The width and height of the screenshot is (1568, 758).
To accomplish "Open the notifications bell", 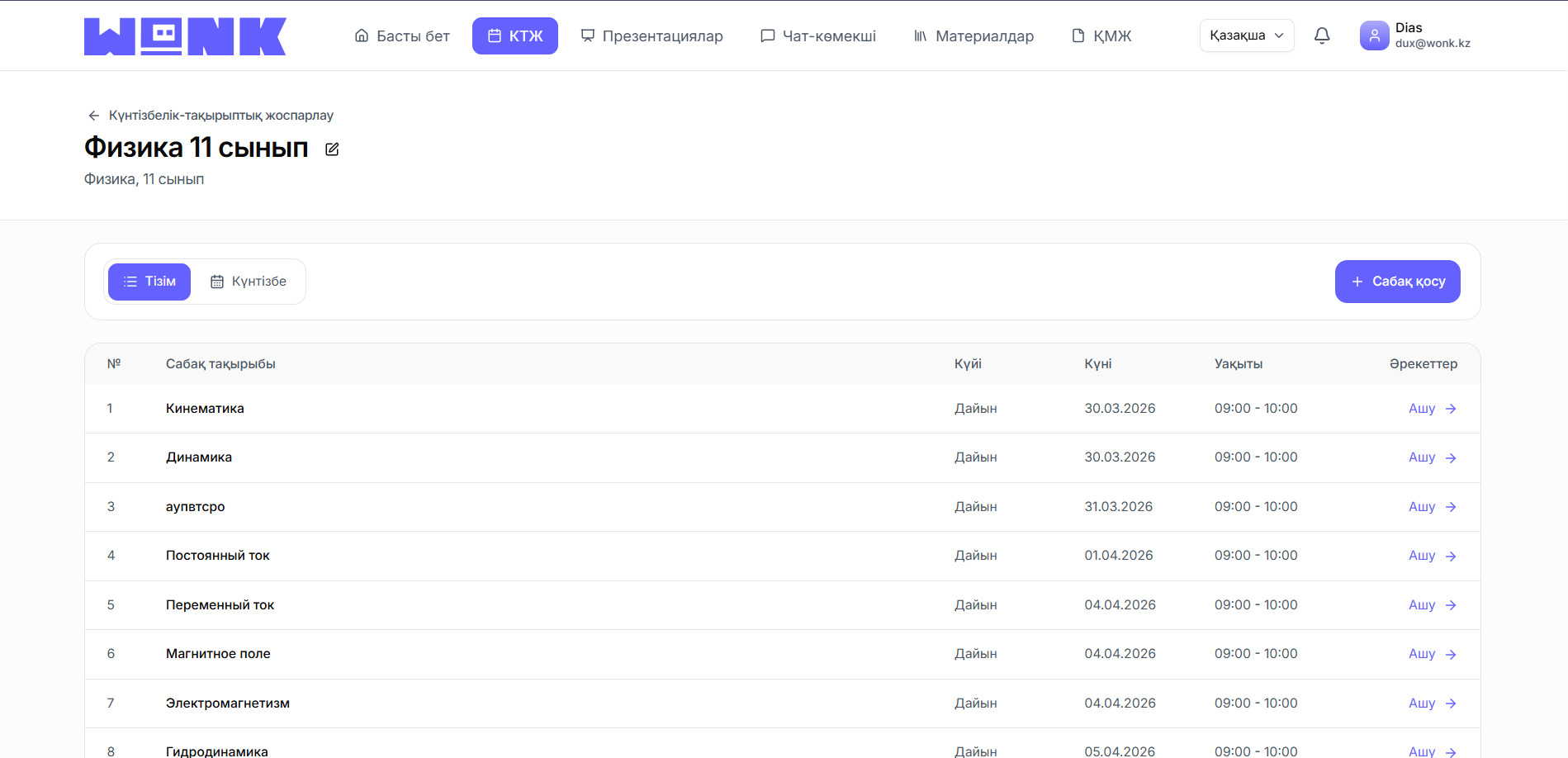I will pyautogui.click(x=1322, y=36).
